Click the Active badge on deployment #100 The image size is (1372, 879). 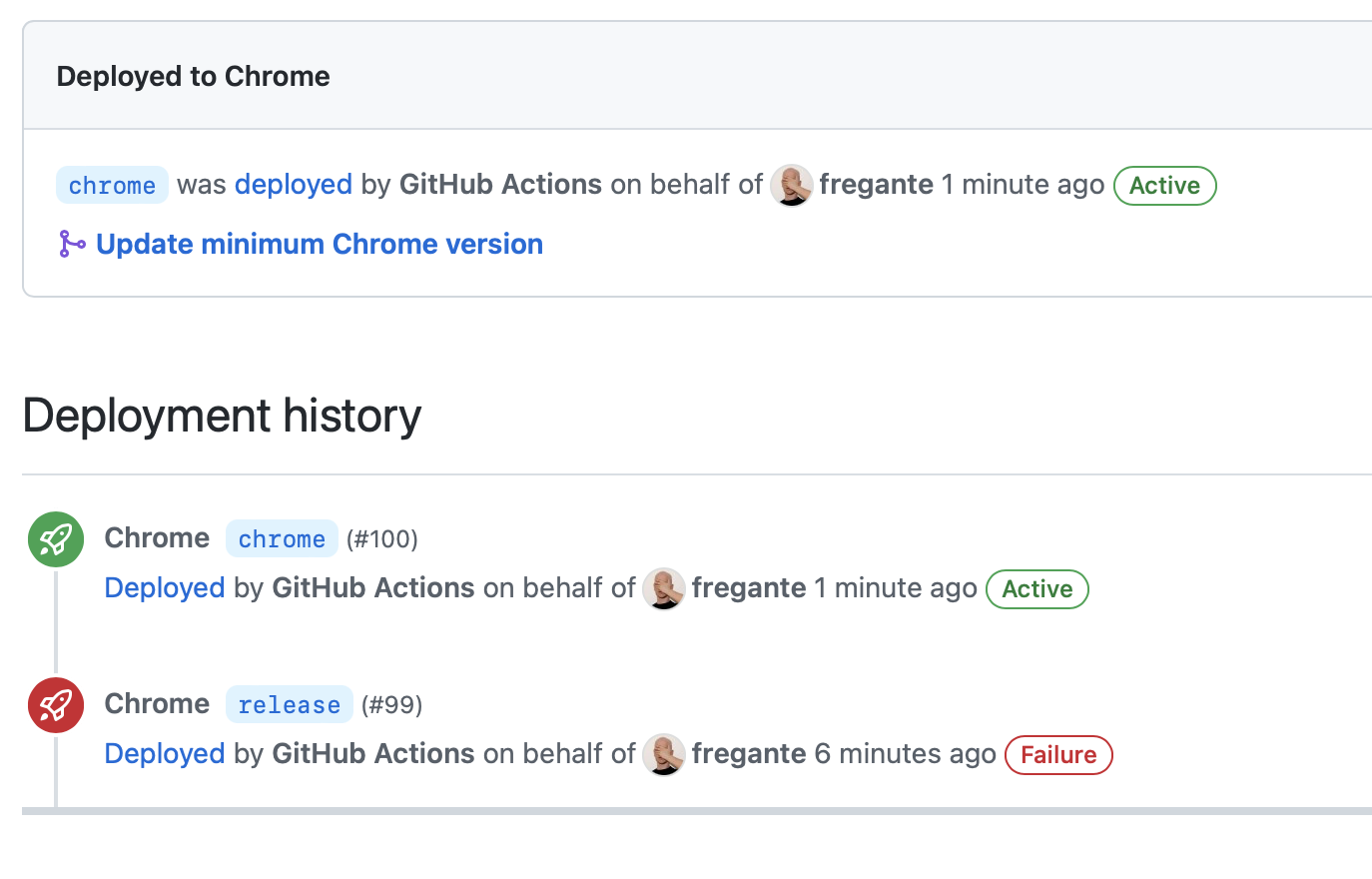point(1036,589)
